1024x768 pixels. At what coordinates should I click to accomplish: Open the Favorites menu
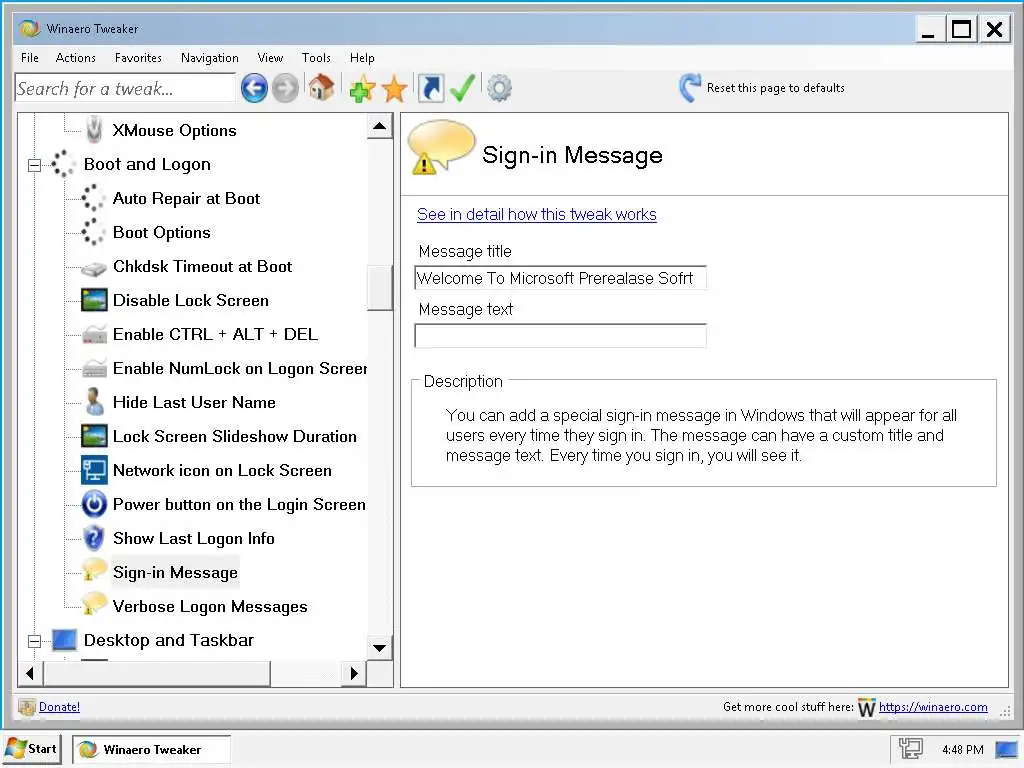coord(138,57)
